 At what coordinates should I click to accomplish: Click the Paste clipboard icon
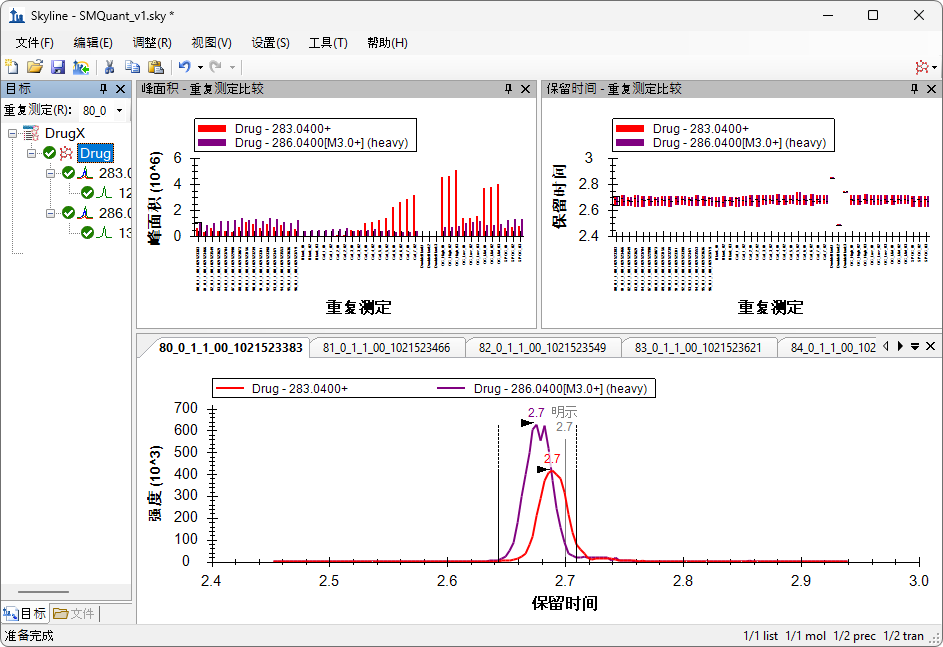pos(155,67)
